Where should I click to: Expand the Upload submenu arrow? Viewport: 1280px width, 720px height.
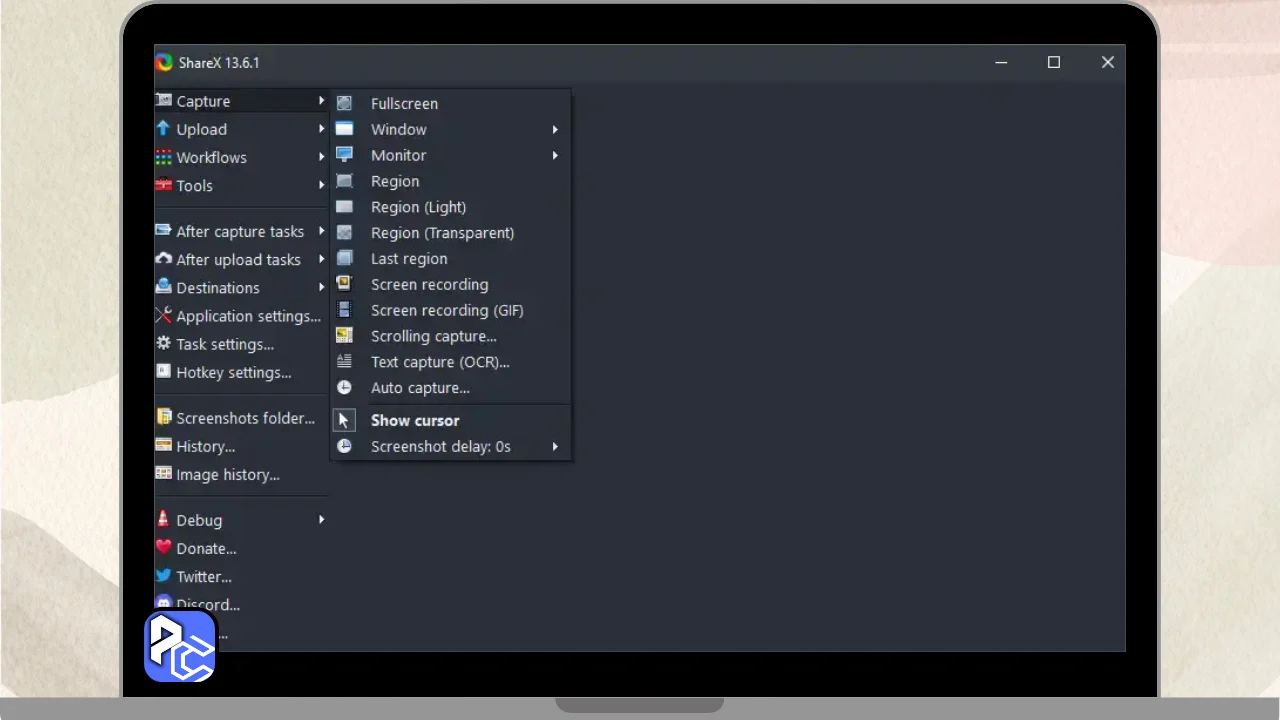(x=322, y=129)
